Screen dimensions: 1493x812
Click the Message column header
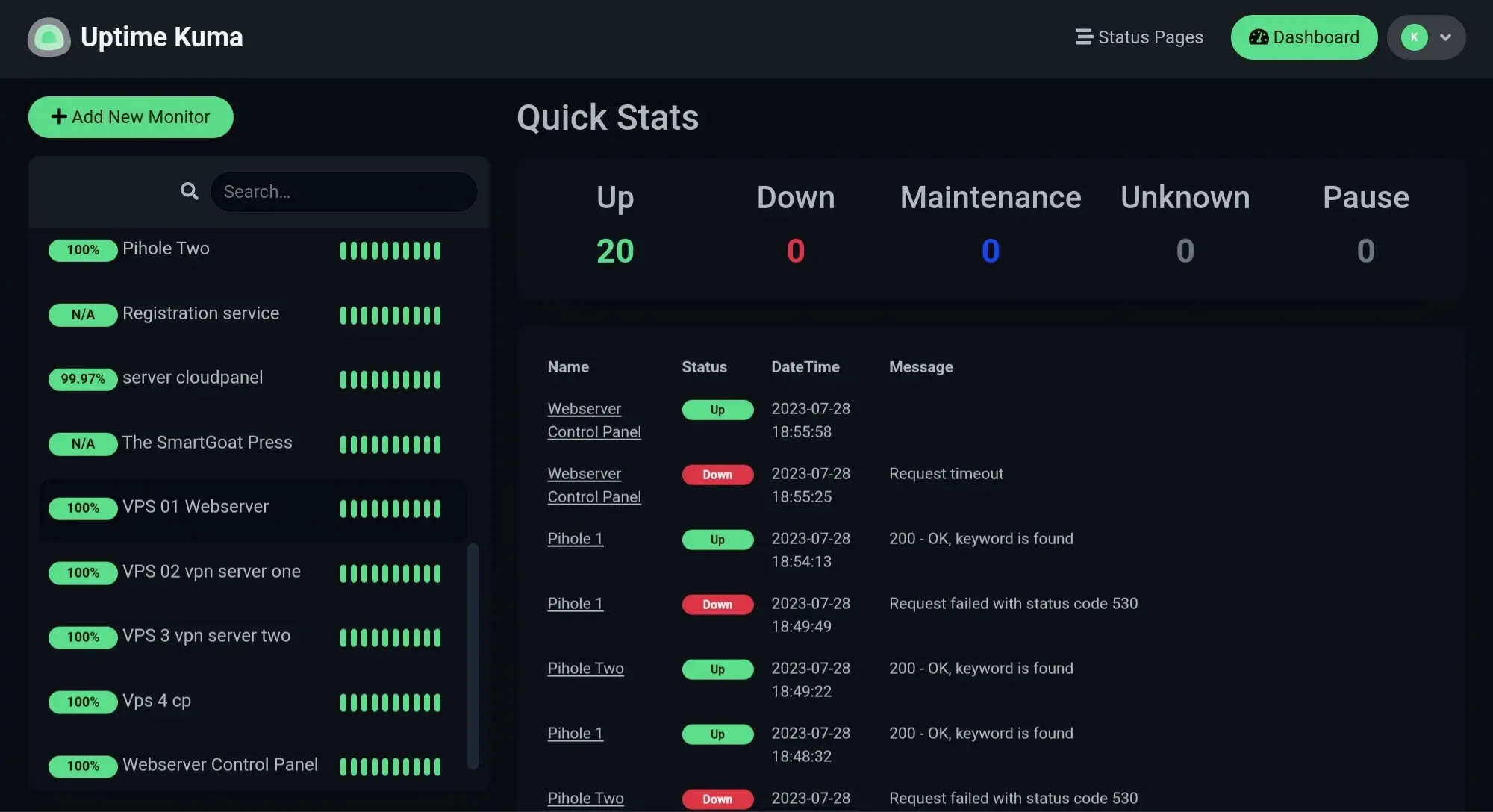(x=920, y=367)
